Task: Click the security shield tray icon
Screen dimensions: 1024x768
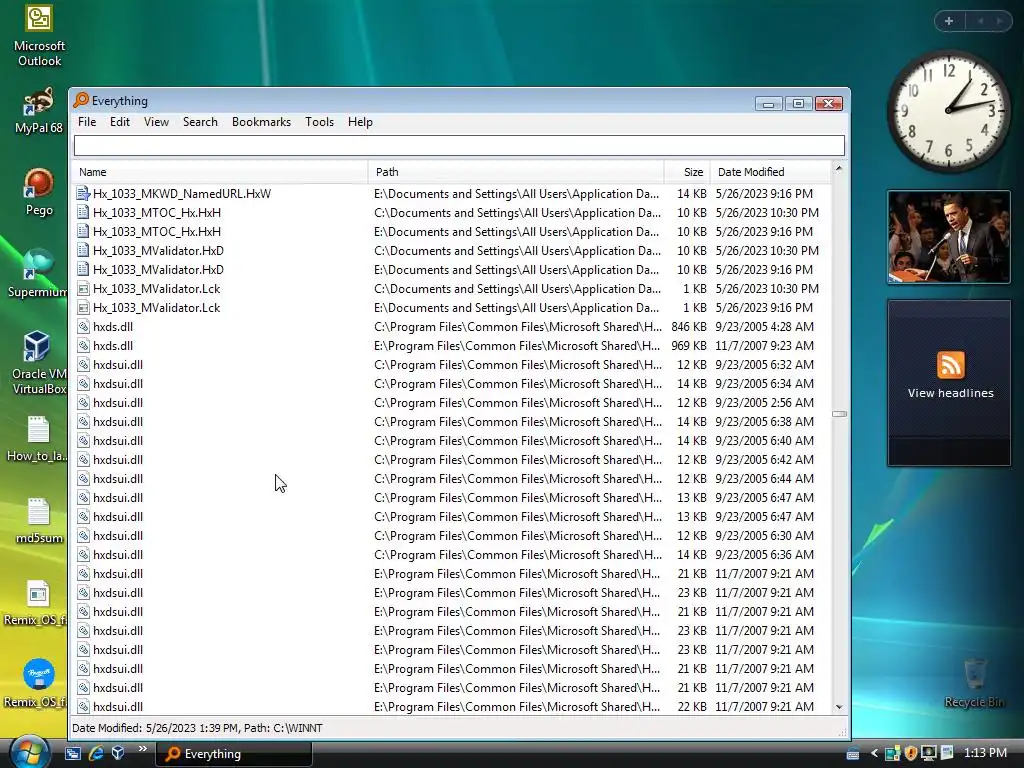Action: (910, 753)
